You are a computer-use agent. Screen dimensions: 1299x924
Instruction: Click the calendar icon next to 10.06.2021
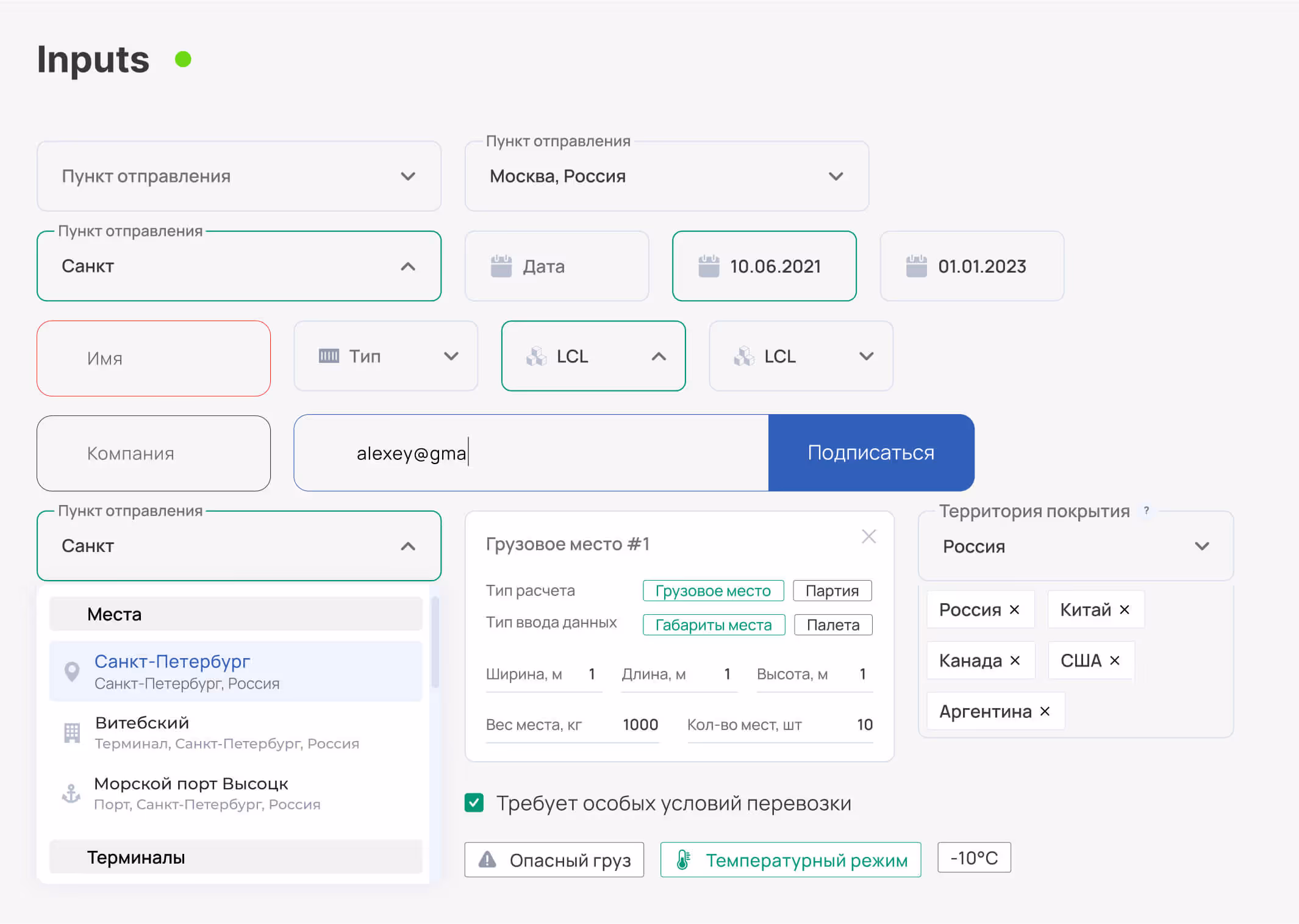point(709,267)
